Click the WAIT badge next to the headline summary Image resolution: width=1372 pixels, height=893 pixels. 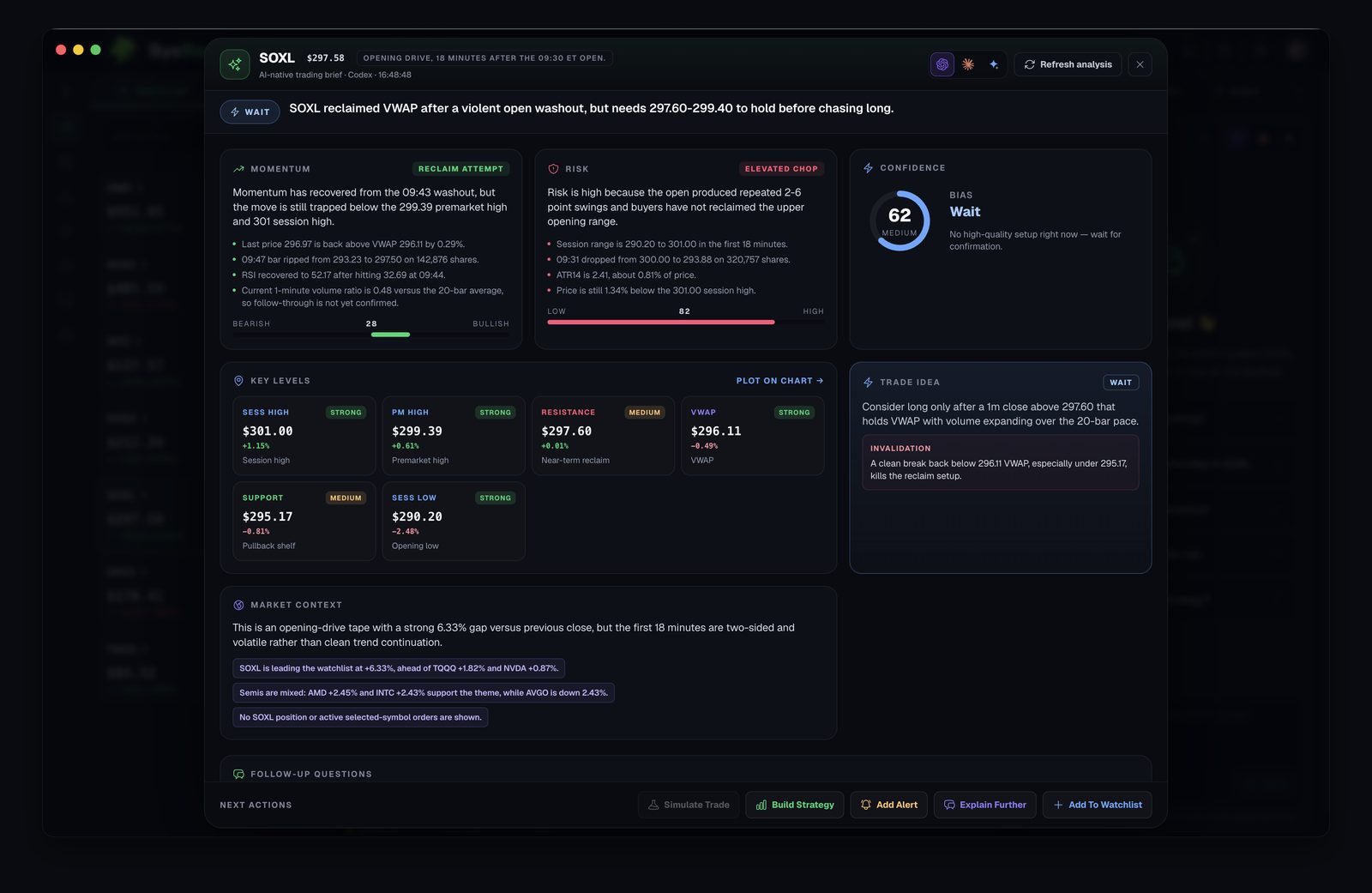tap(250, 112)
